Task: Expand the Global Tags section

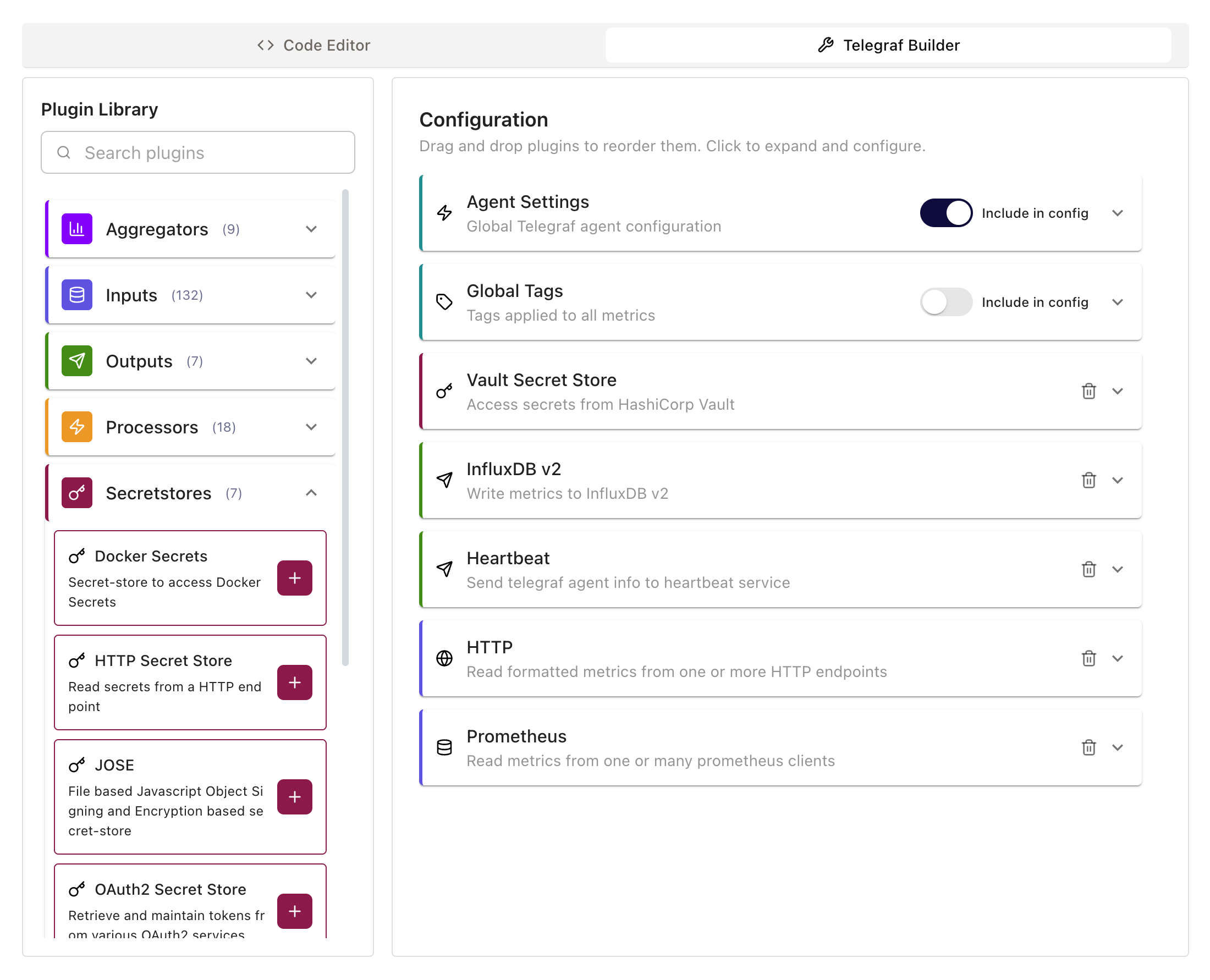Action: pos(1118,302)
